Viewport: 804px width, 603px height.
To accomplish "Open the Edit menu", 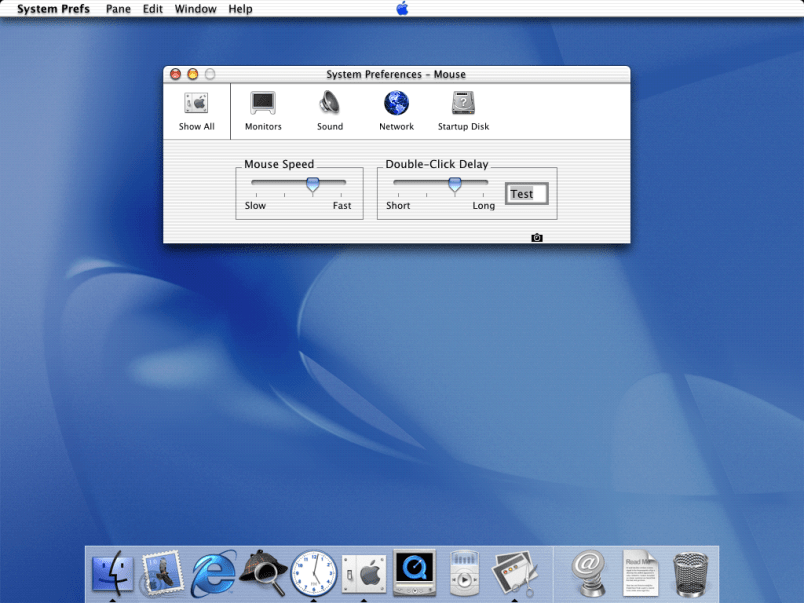I will pyautogui.click(x=153, y=9).
